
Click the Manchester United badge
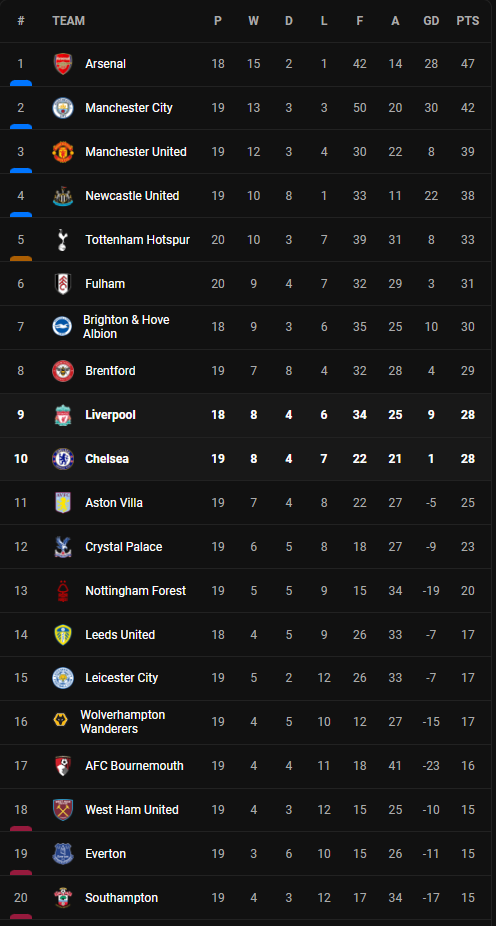[x=63, y=152]
